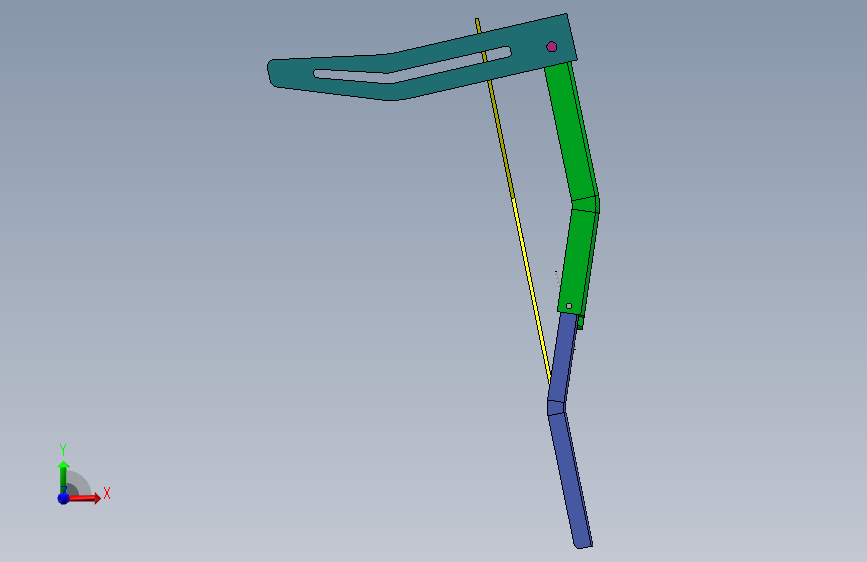Click the magenta pivot pin on bracket
This screenshot has height=562, width=867.
coord(551,46)
